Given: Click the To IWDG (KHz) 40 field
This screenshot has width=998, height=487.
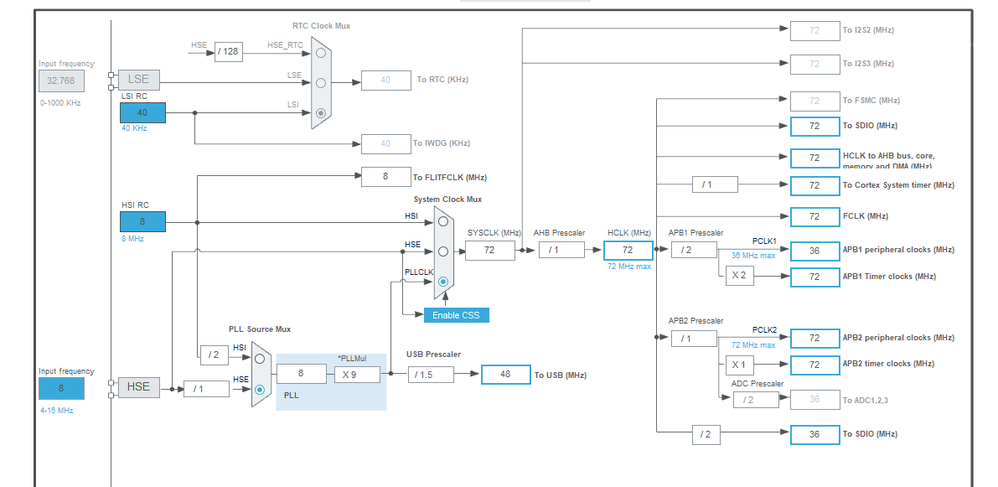Looking at the screenshot, I should click(x=386, y=144).
